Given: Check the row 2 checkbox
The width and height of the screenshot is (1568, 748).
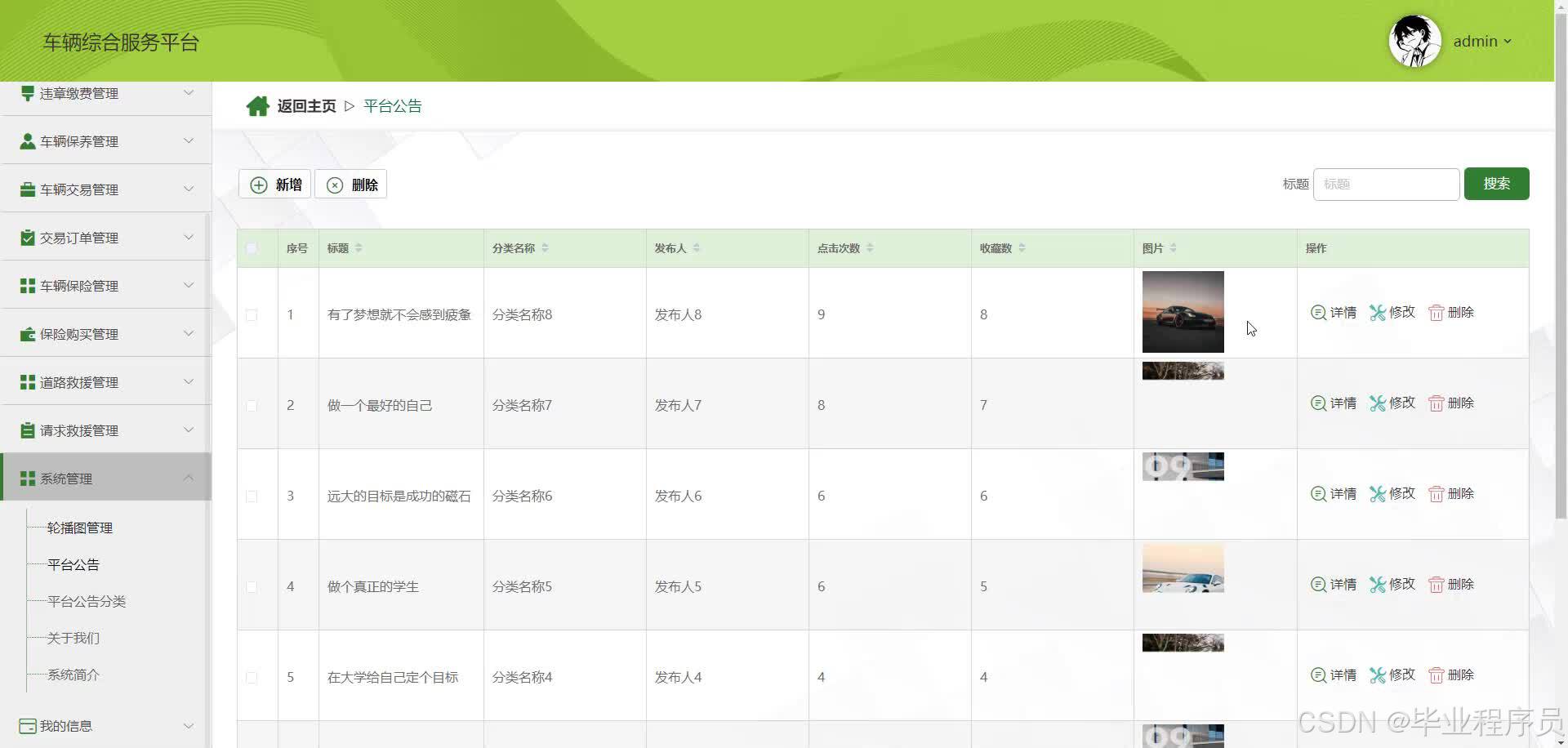Looking at the screenshot, I should (x=252, y=406).
